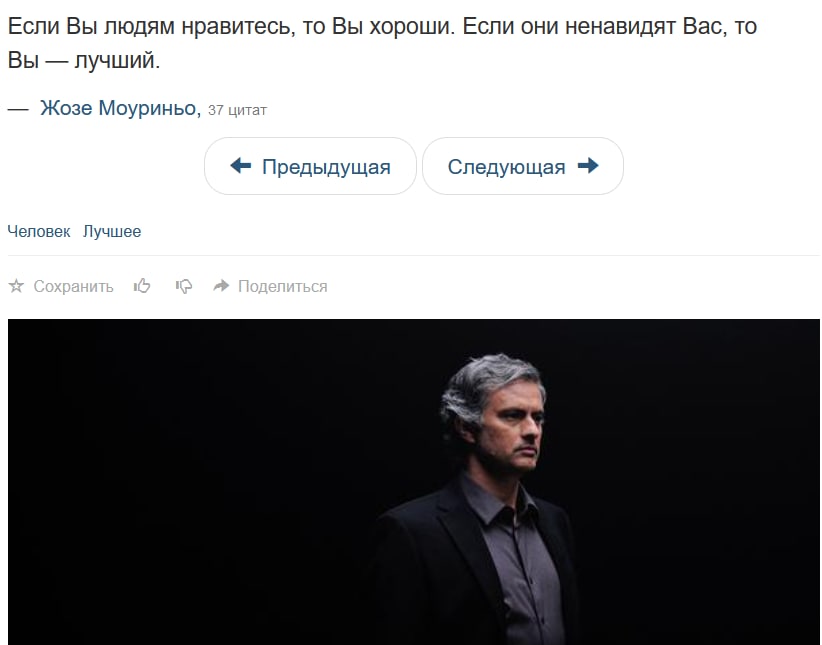Viewport: 822px width, 645px height.
Task: Click the dark background of the photo
Action: (183, 472)
